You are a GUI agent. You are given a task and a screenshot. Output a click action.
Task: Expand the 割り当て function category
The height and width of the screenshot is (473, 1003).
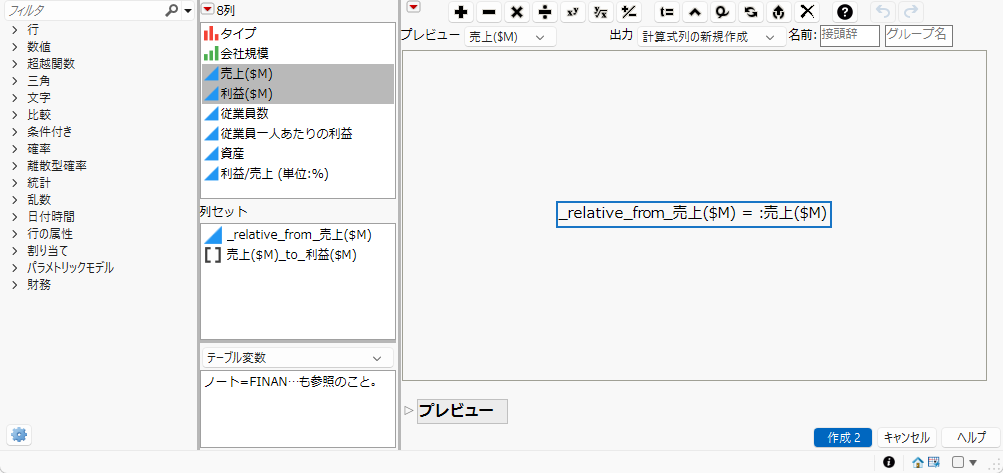[x=15, y=251]
